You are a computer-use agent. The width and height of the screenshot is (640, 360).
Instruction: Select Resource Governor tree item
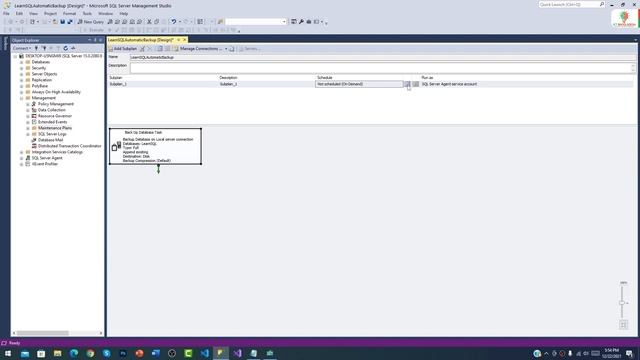coord(55,116)
